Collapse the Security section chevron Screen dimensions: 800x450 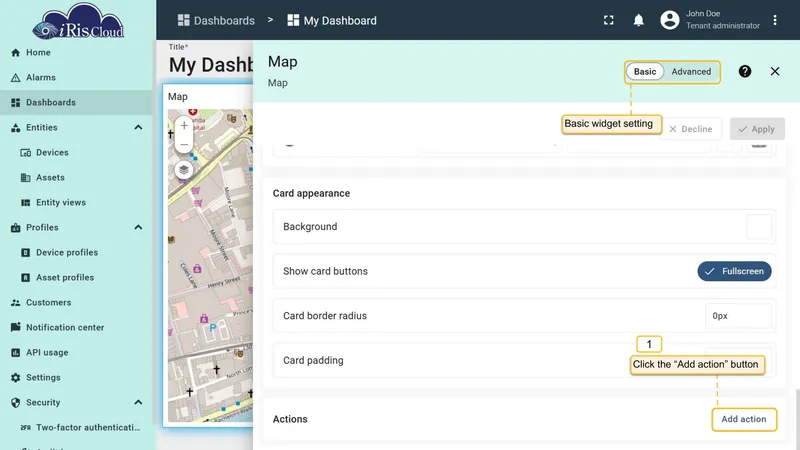coord(138,403)
